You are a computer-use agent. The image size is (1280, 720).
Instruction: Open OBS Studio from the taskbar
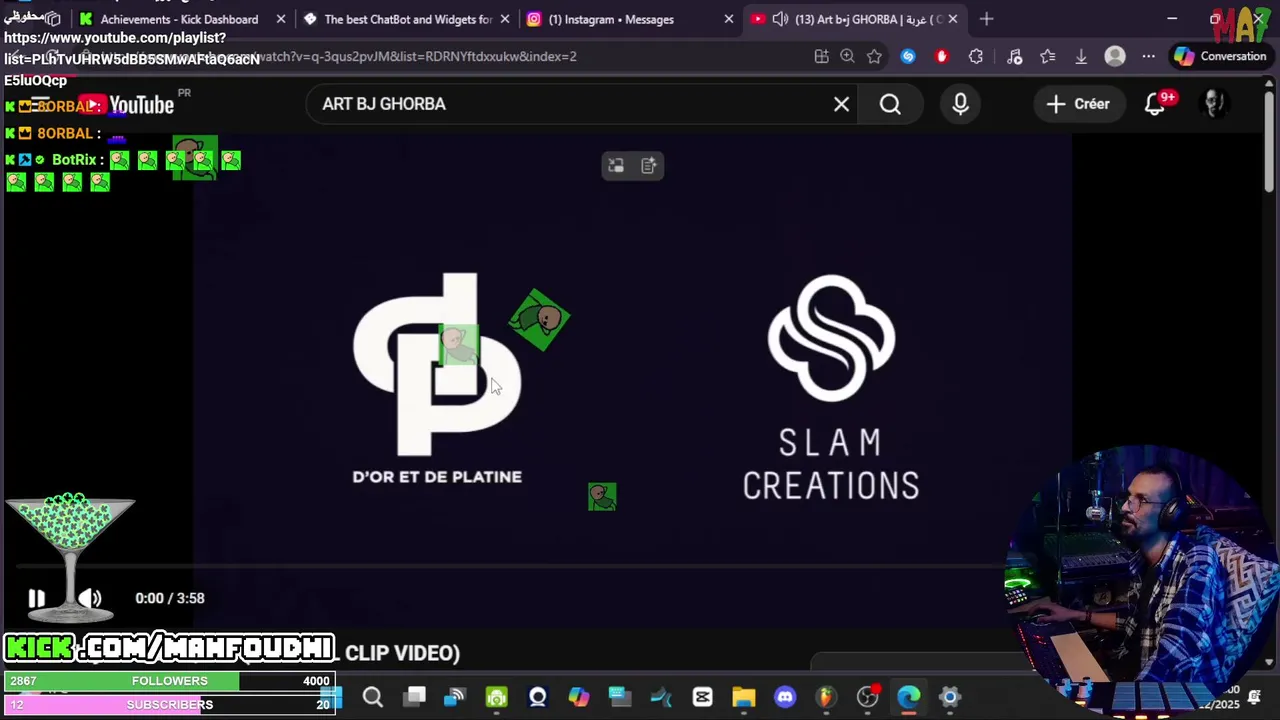pyautogui.click(x=867, y=697)
